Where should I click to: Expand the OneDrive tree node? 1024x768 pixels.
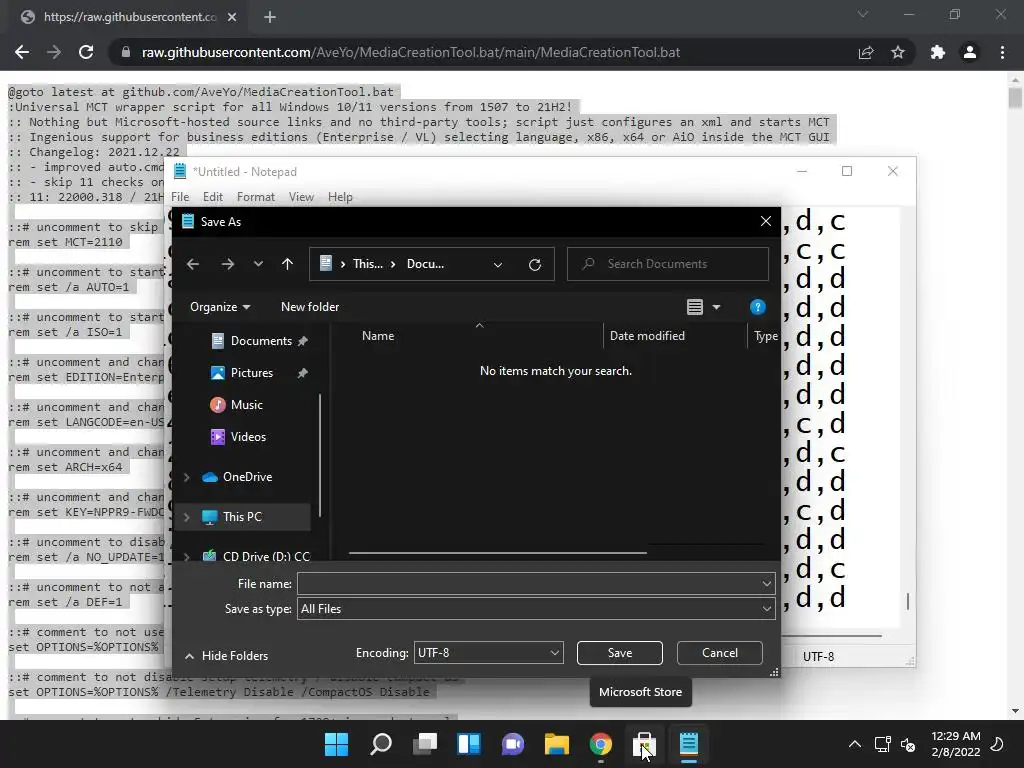point(187,477)
